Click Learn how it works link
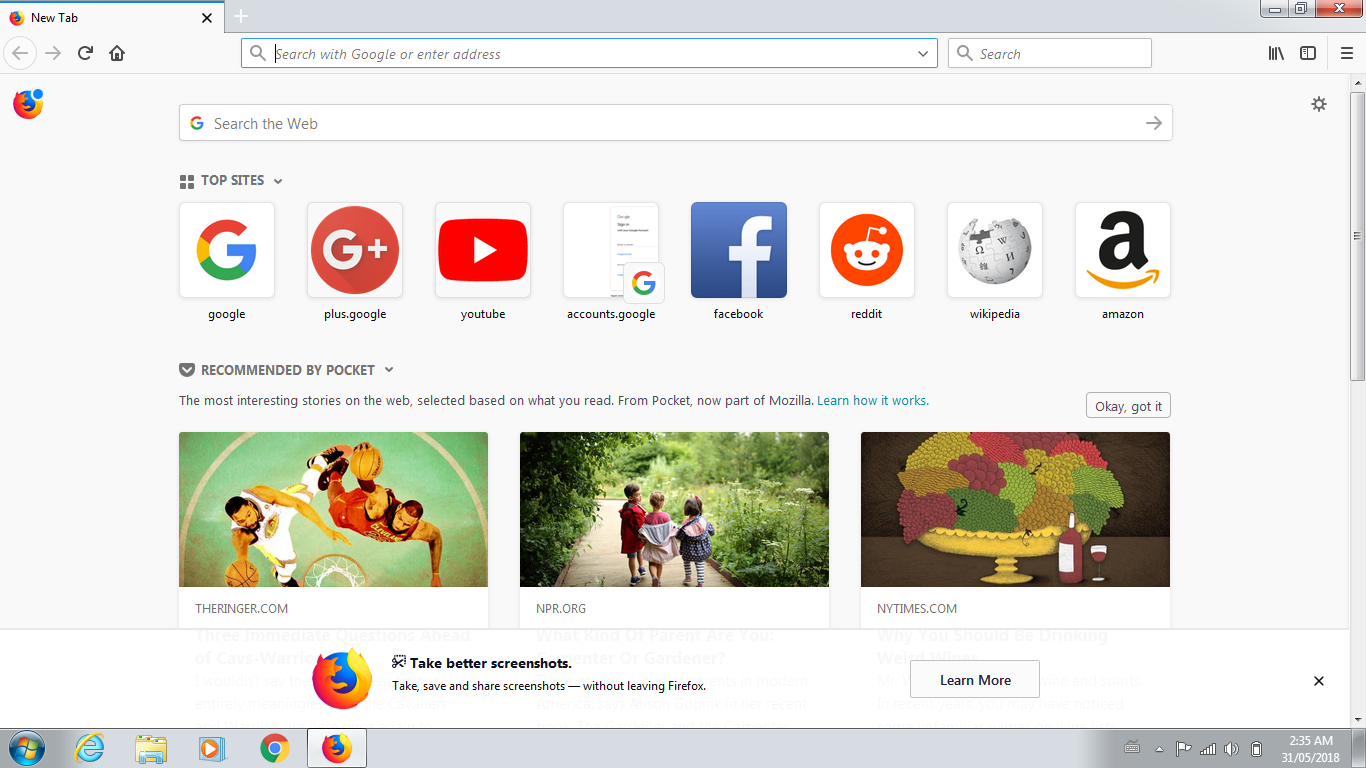 873,400
